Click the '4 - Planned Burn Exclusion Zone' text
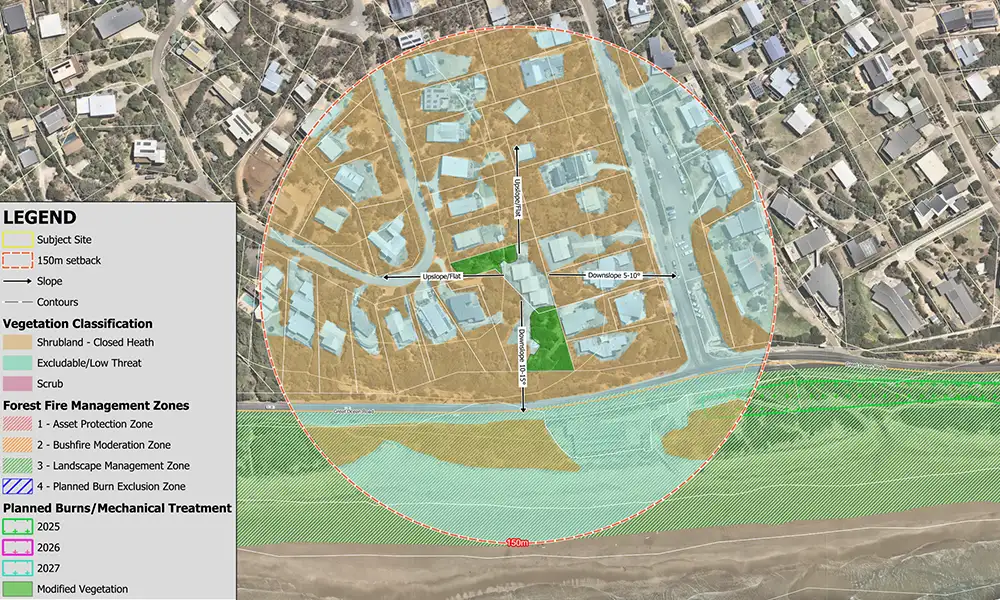 tap(112, 487)
